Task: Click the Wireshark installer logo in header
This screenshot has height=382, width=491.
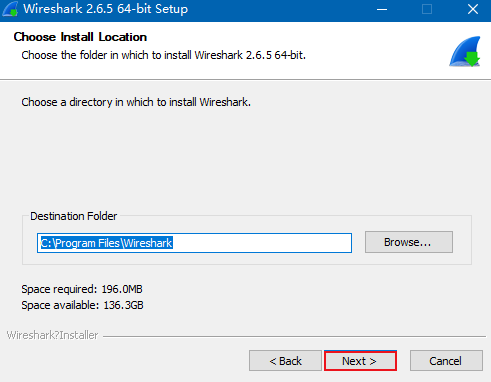Action: [x=465, y=52]
